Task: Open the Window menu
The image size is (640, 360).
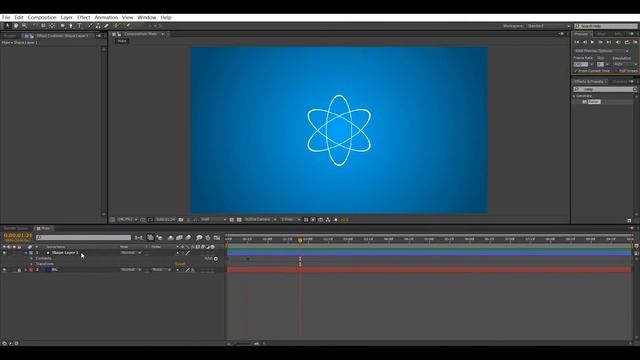Action: (147, 18)
